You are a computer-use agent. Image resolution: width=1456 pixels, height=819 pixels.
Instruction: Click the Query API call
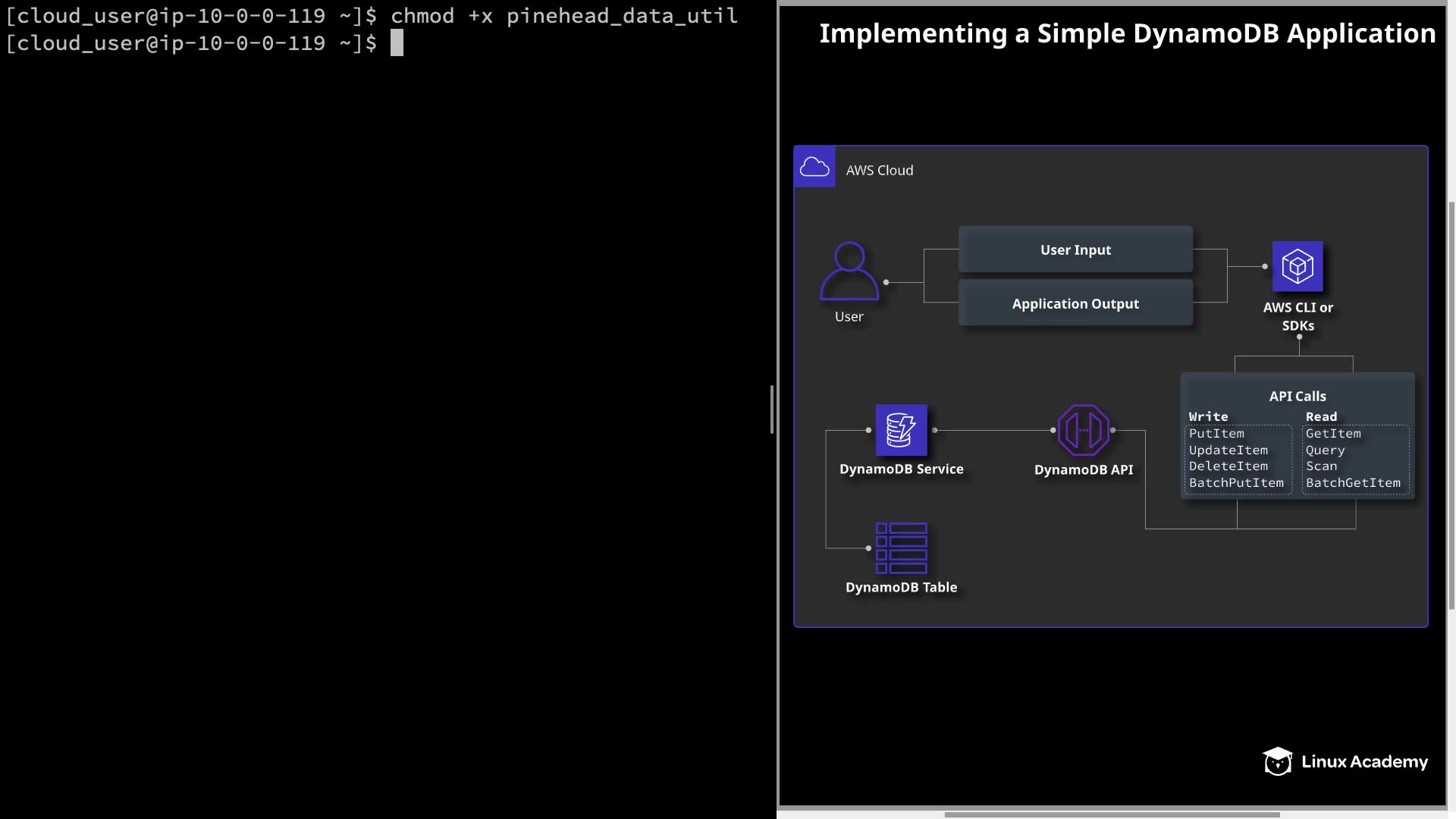point(1325,450)
